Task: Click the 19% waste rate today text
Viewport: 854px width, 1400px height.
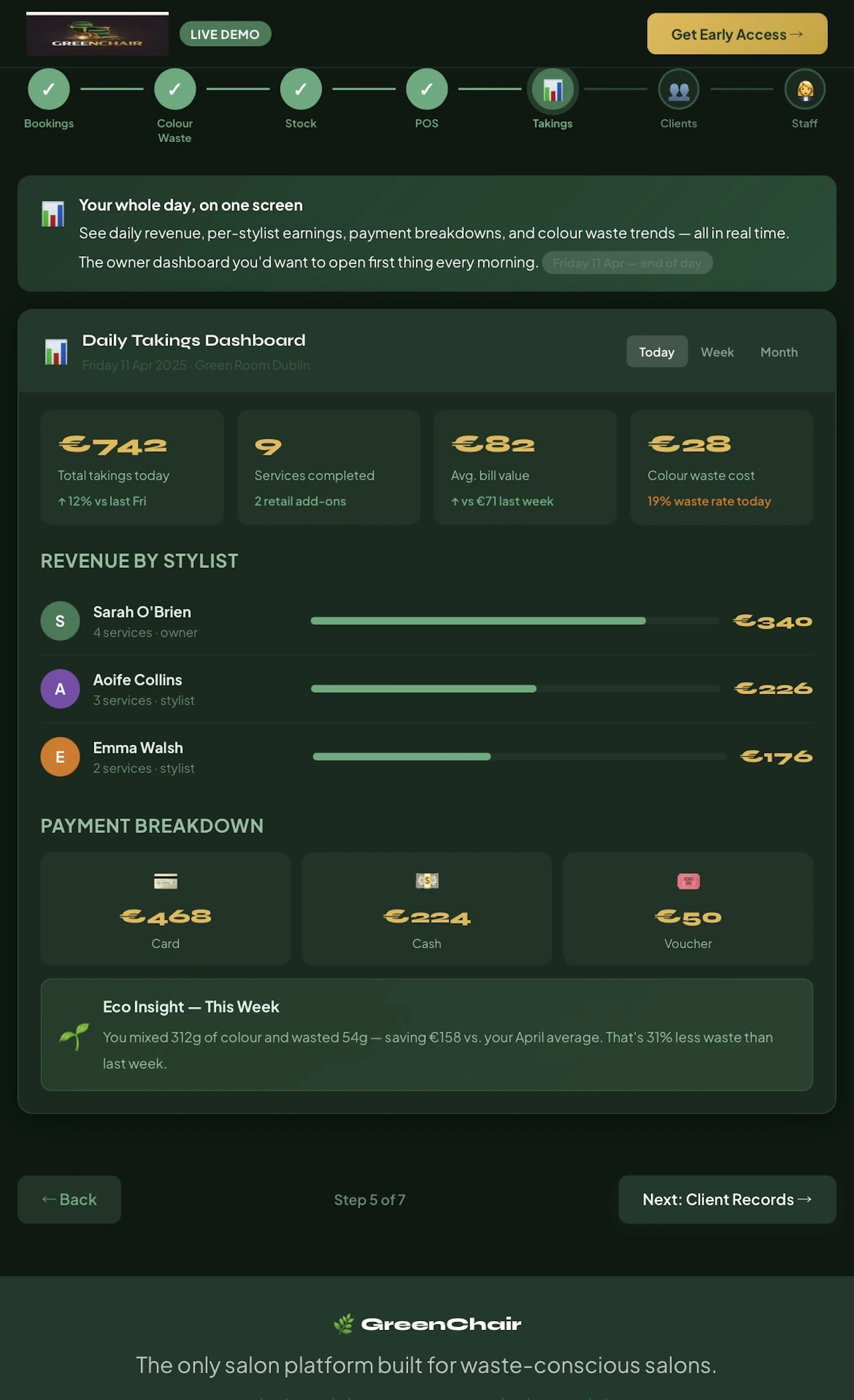Action: (709, 501)
